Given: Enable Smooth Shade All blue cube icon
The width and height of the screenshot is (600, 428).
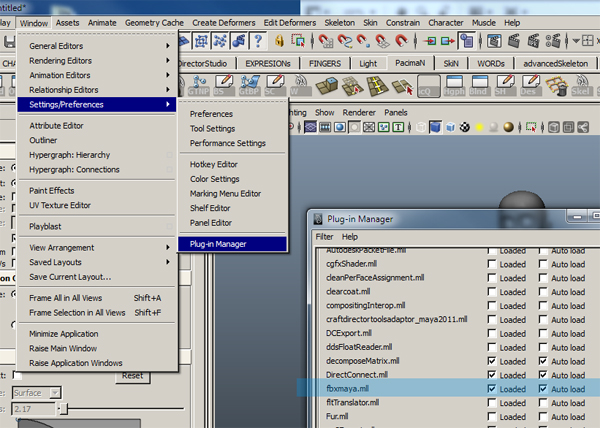Looking at the screenshot, I should (435, 127).
